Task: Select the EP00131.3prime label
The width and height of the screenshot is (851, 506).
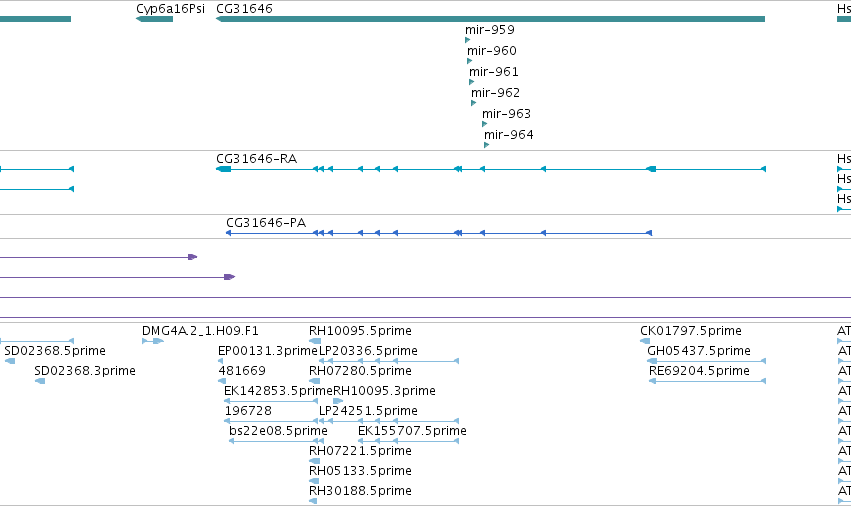Action: click(268, 351)
